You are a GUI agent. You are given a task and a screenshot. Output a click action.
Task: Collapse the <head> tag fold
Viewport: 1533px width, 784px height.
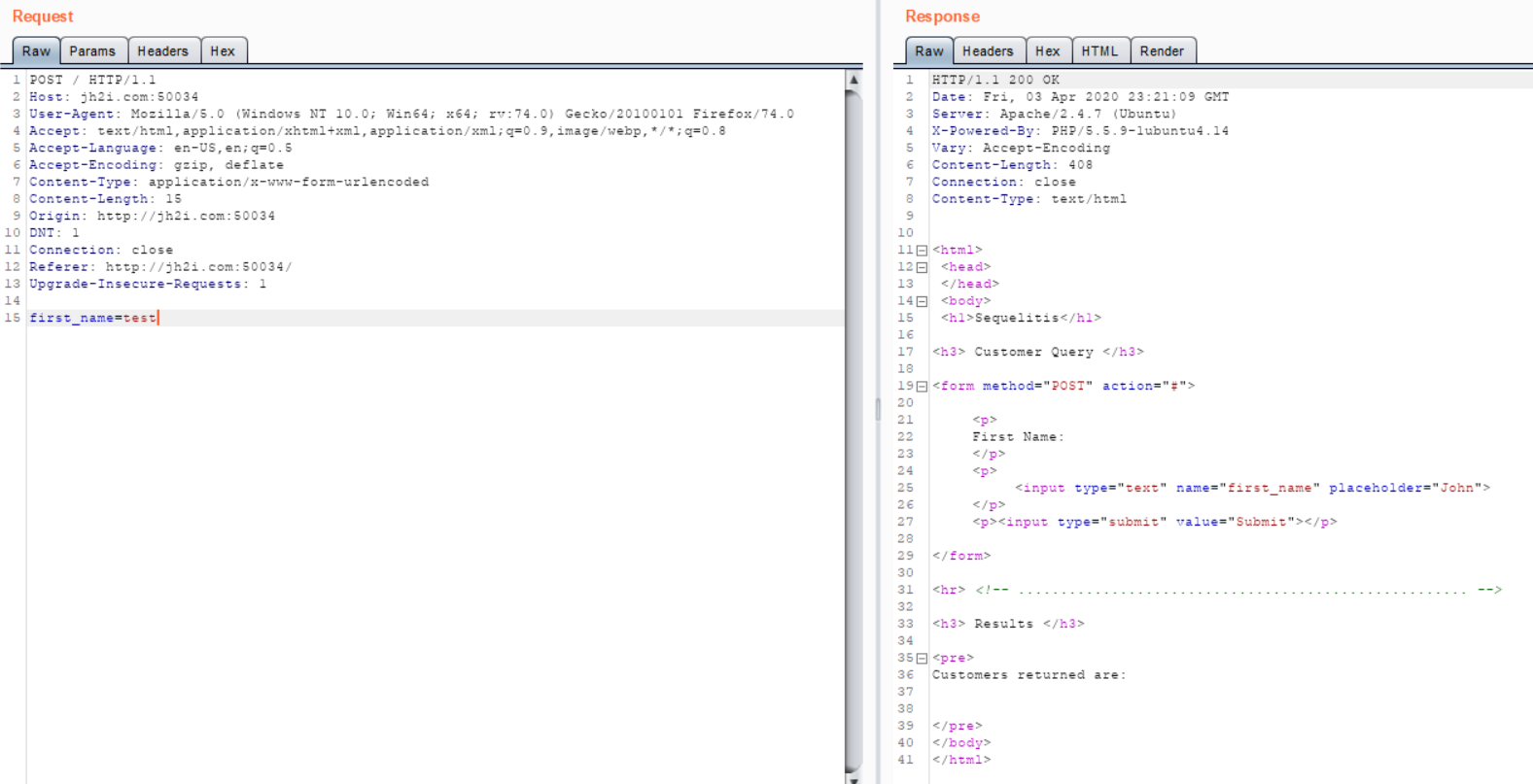click(x=922, y=267)
